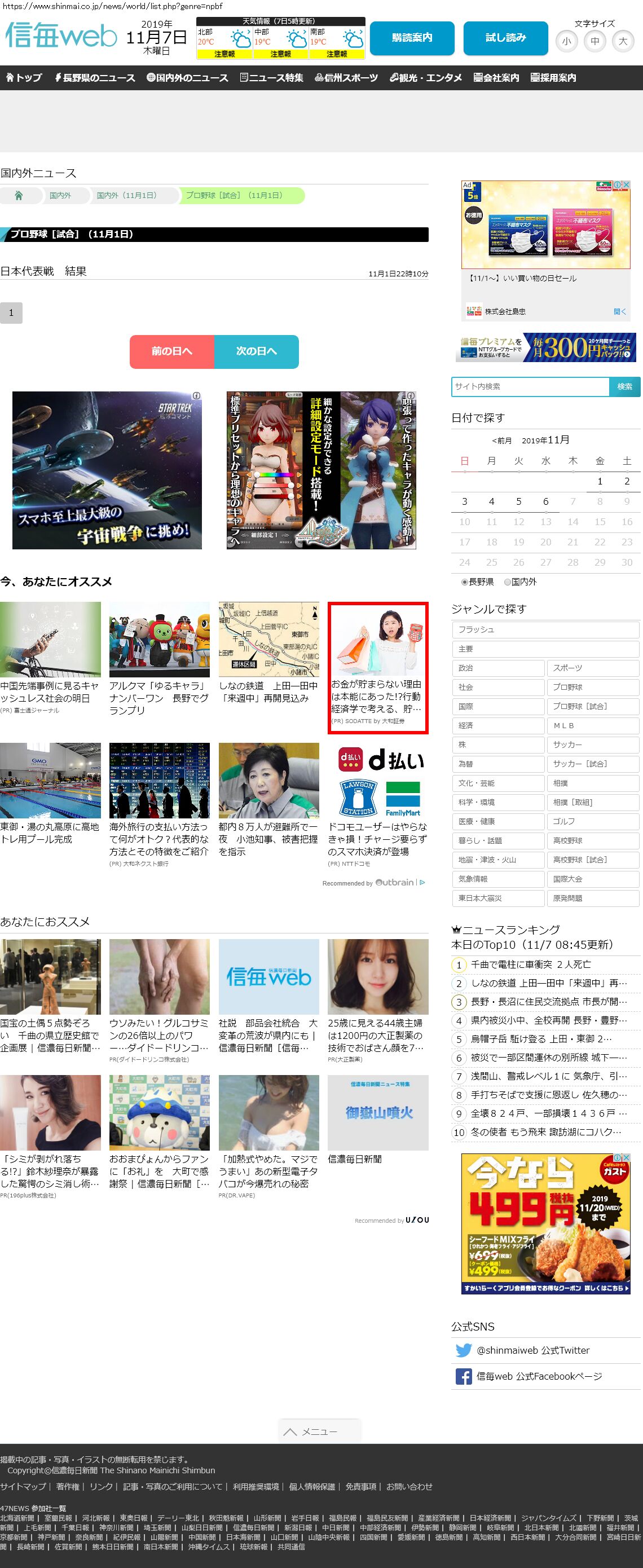643x1568 pixels.
Task: Select the 長野県 radio button
Action: (x=465, y=582)
